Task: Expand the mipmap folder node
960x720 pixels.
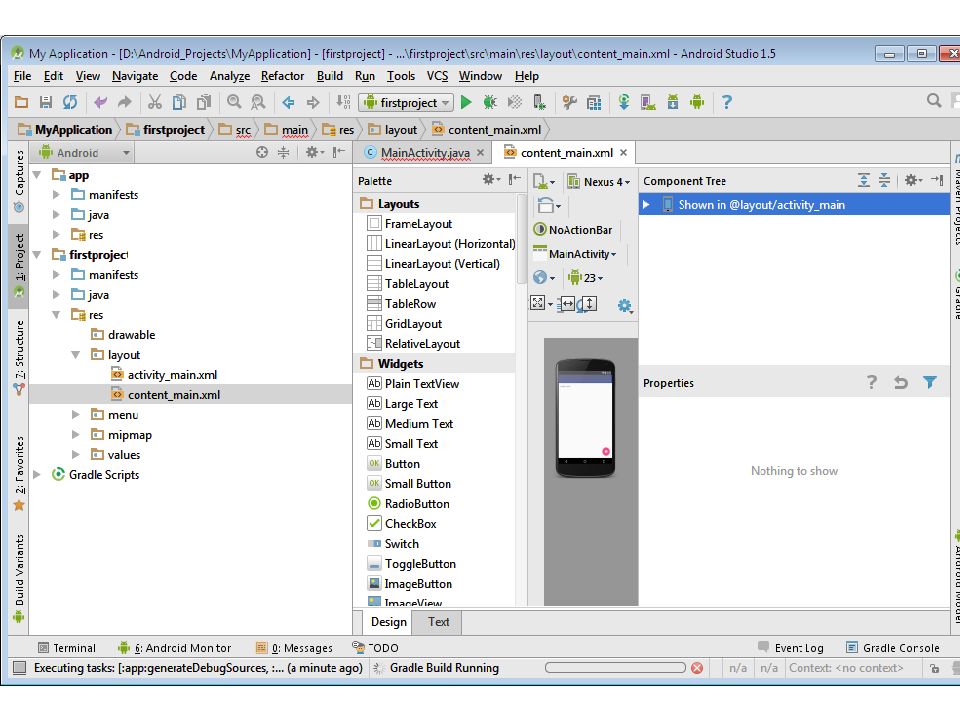Action: point(75,435)
